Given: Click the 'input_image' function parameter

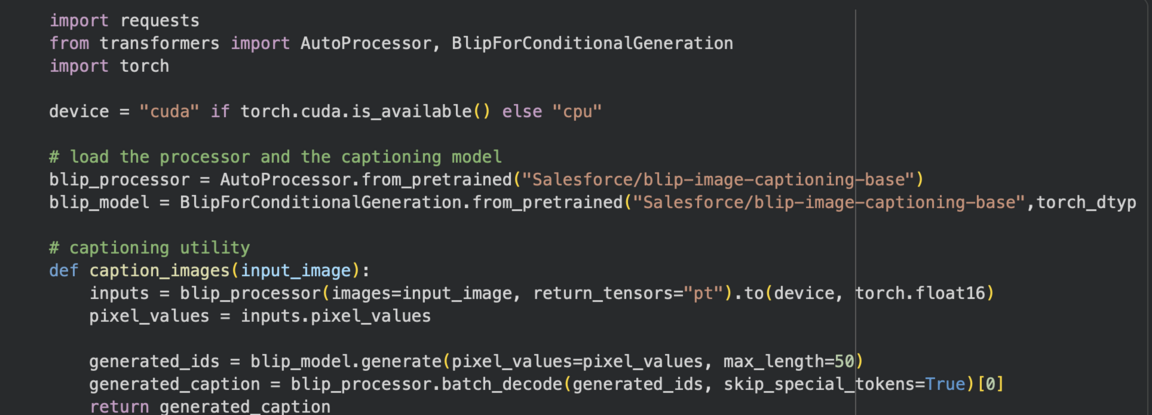Looking at the screenshot, I should pos(295,271).
